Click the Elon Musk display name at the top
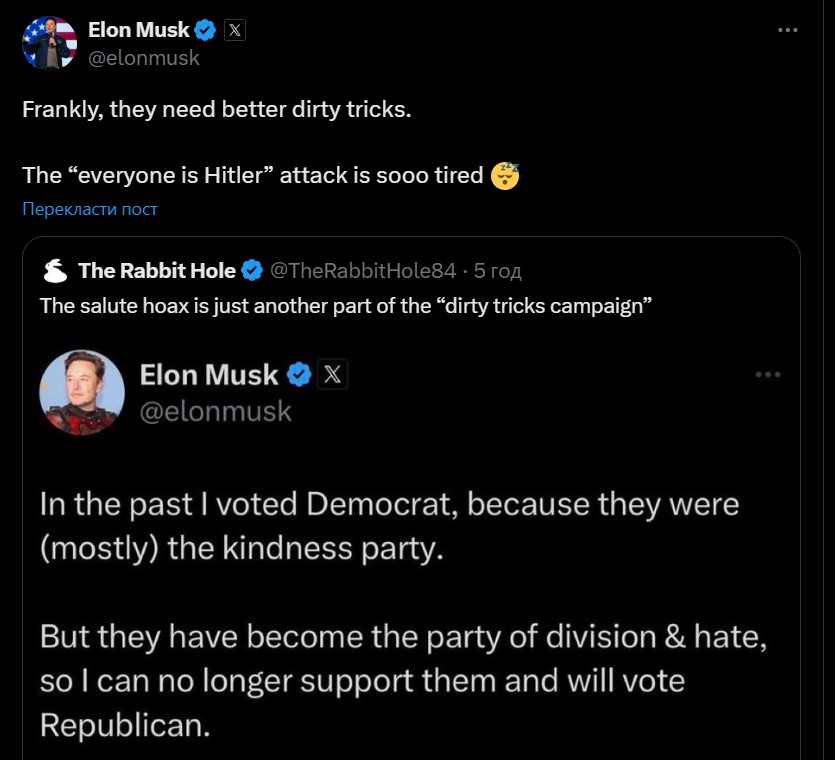The height and width of the screenshot is (760, 835). (139, 31)
